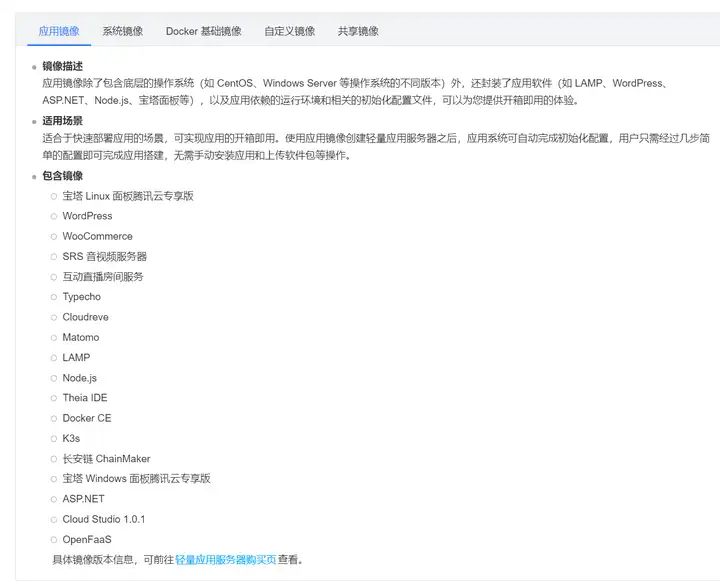Open the 系统镜像 tab
This screenshot has height=581, width=720.
click(x=123, y=31)
